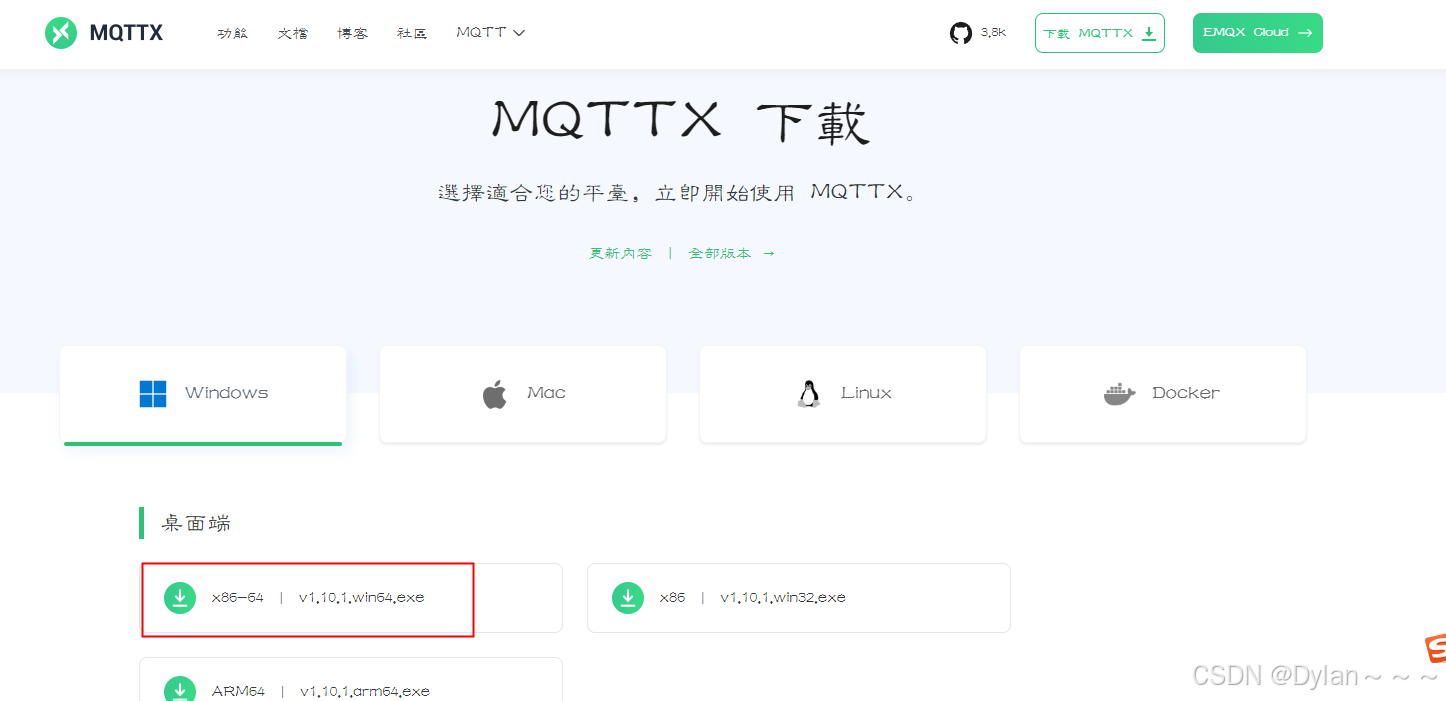Click the x86-64 architecture label
Viewport: 1446px width, 701px height.
coord(238,598)
